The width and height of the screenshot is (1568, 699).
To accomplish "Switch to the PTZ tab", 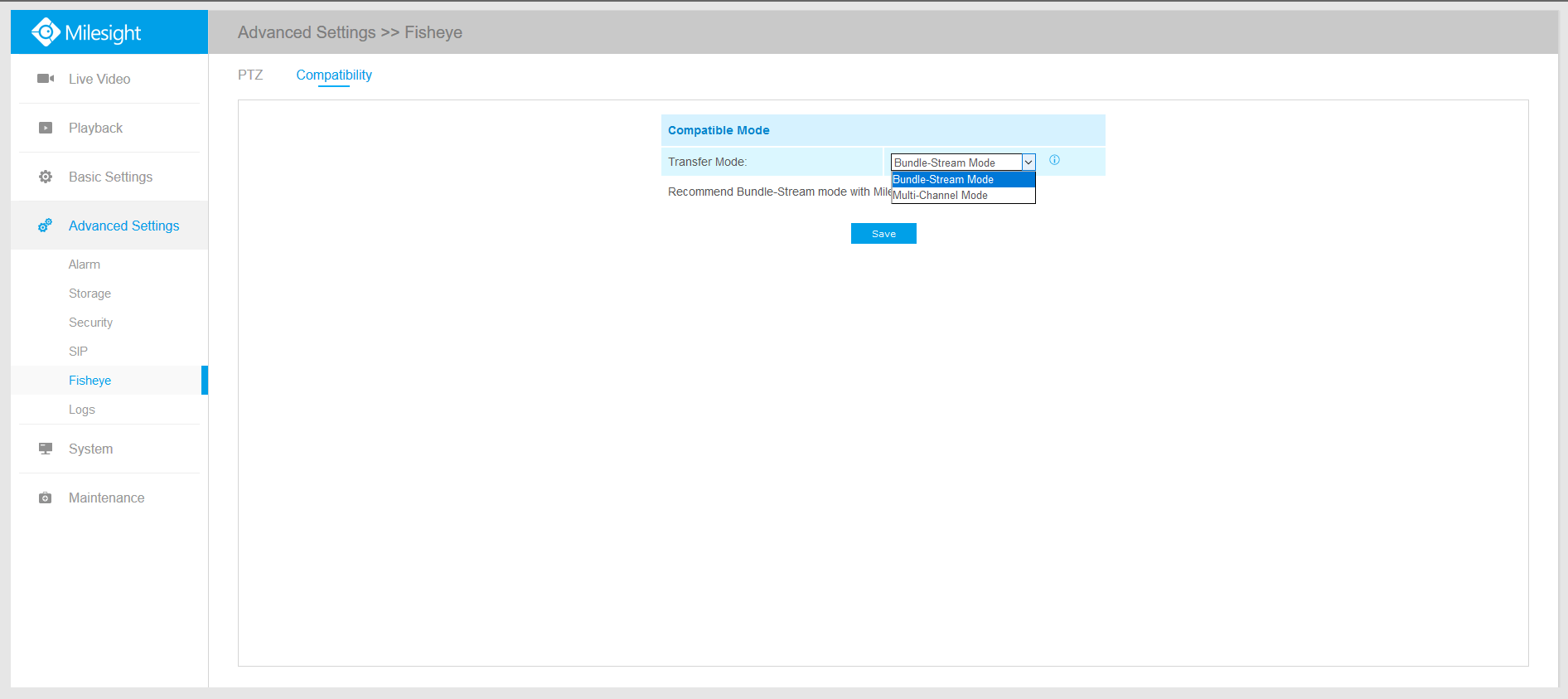I will click(250, 75).
